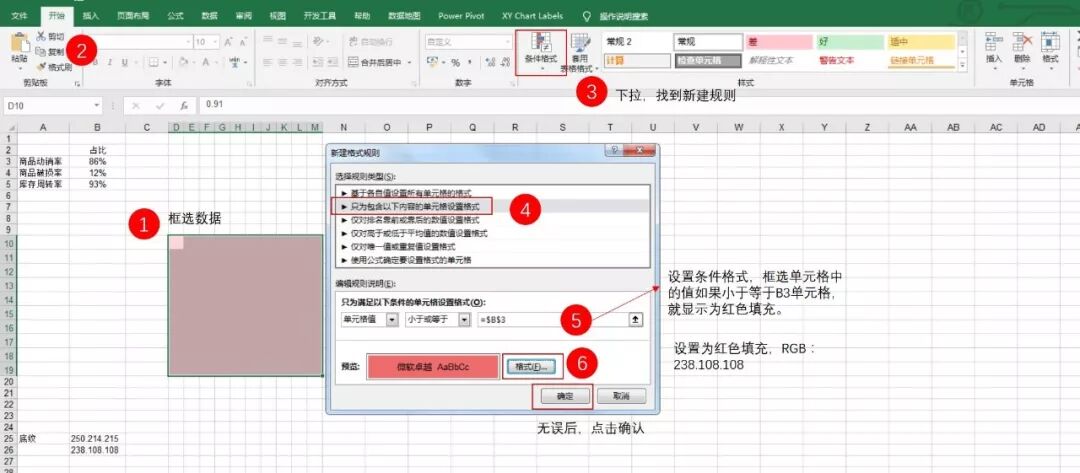This screenshot has width=1080, height=473.
Task: Click the confirm entry checkmark in formula bar
Action: click(x=160, y=106)
